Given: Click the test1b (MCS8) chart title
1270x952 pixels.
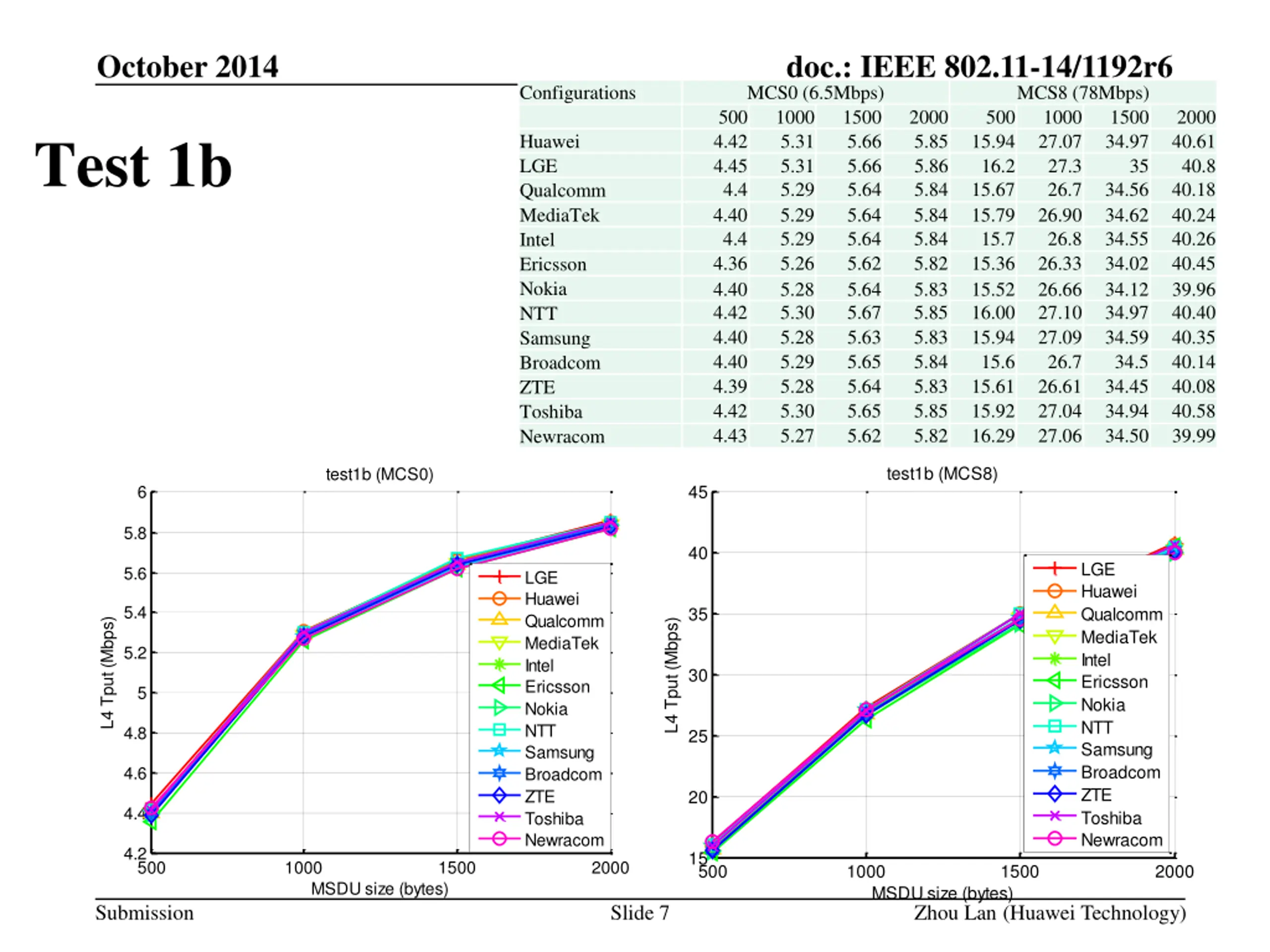Looking at the screenshot, I should 942,474.
